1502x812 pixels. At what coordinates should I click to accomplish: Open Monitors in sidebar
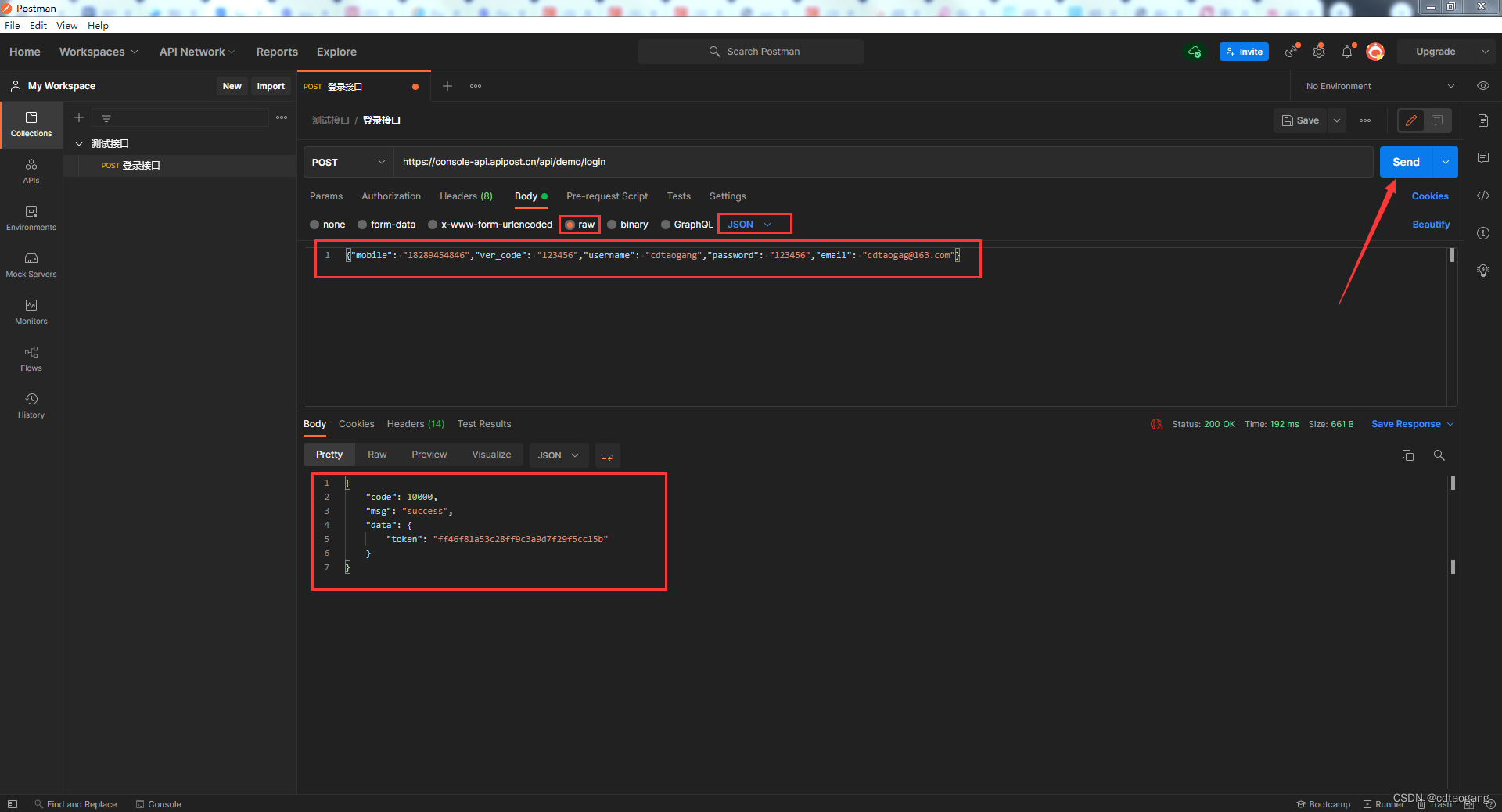(x=31, y=312)
